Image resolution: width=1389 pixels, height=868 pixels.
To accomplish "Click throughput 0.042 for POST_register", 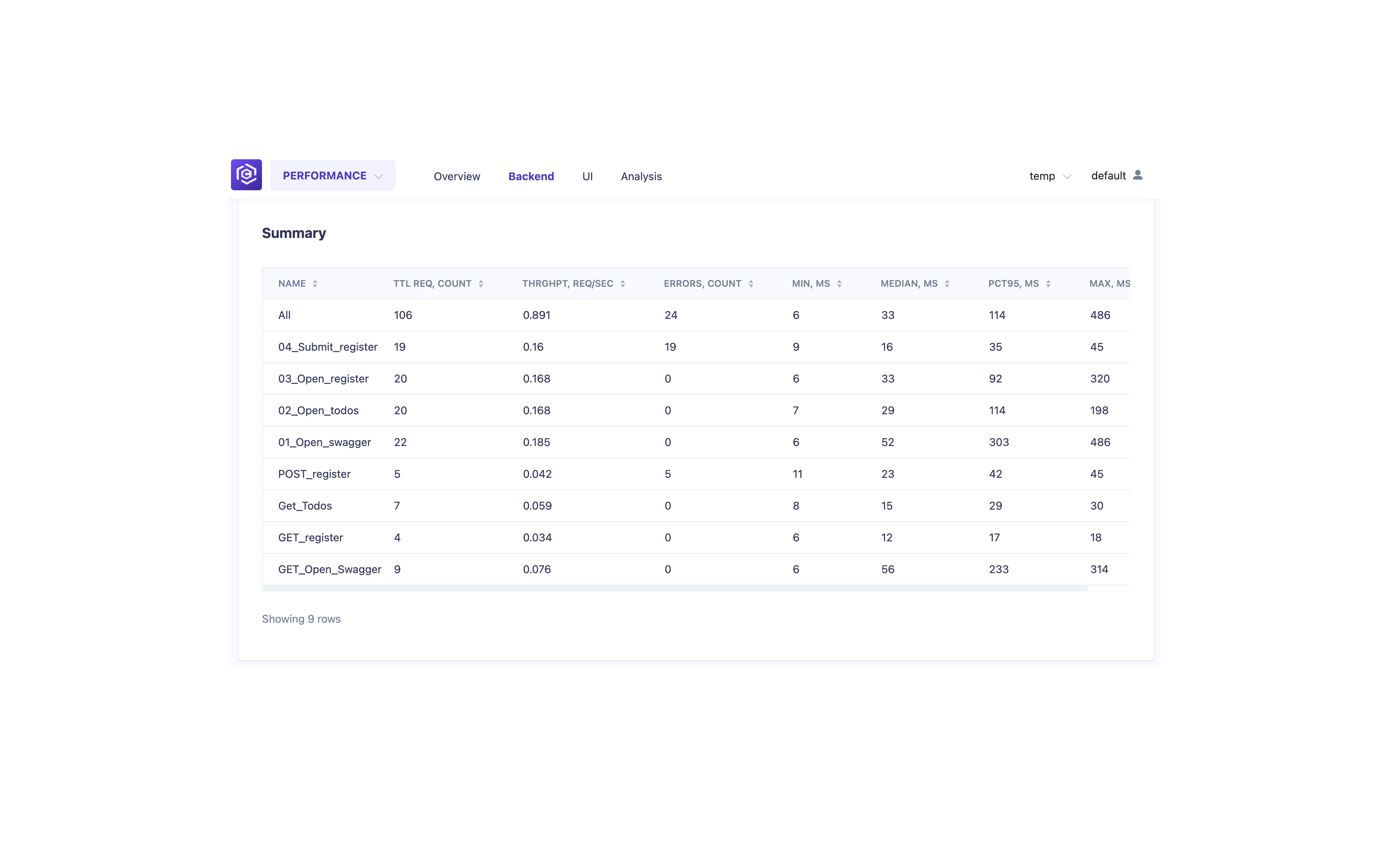I will [537, 474].
